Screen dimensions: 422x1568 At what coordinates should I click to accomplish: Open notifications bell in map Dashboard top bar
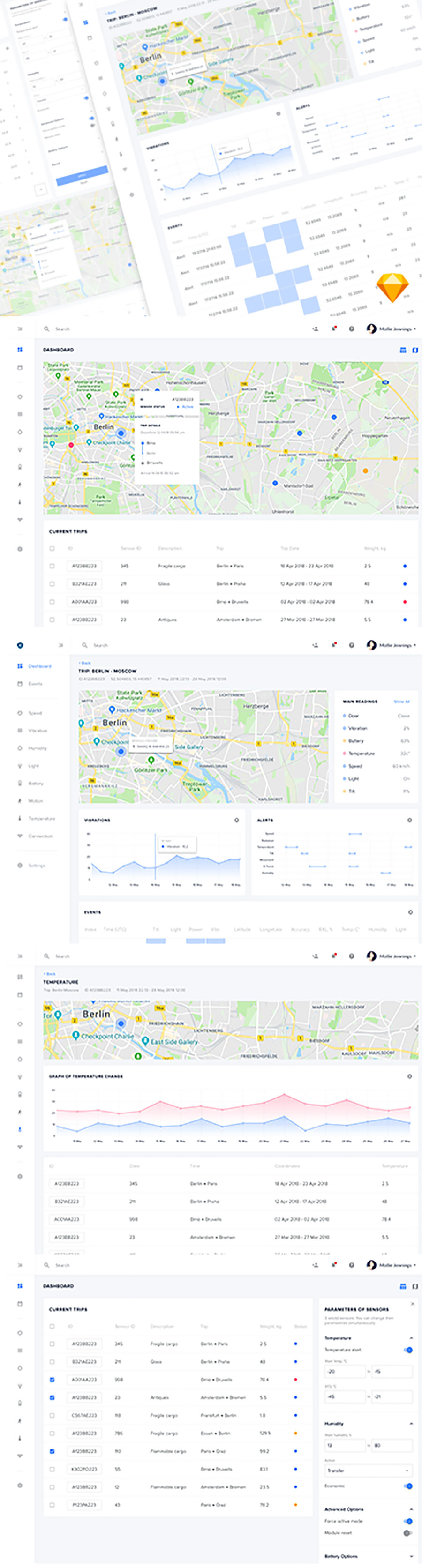click(334, 329)
